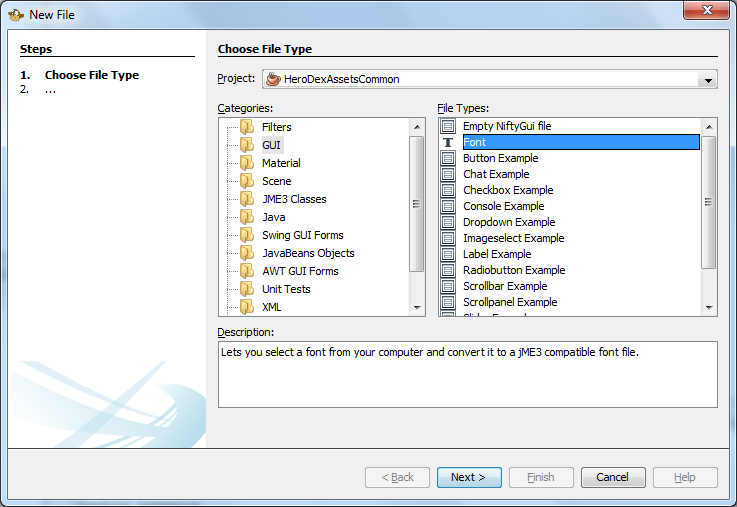
Task: Click the Material folder icon
Action: click(247, 163)
